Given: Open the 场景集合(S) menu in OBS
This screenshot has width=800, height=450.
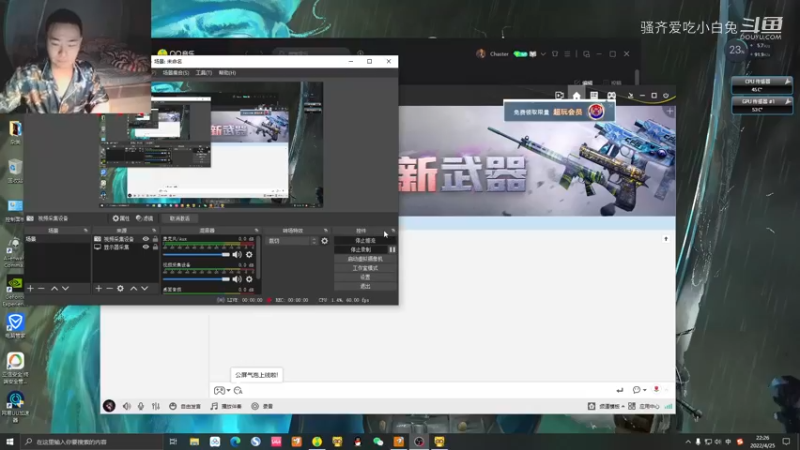Looking at the screenshot, I should 176,73.
